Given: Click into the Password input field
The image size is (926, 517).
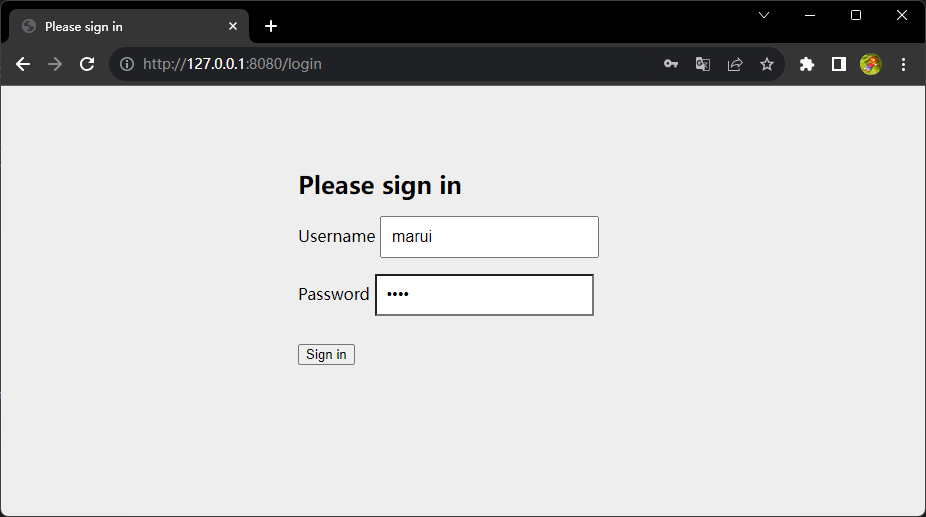Looking at the screenshot, I should point(484,295).
